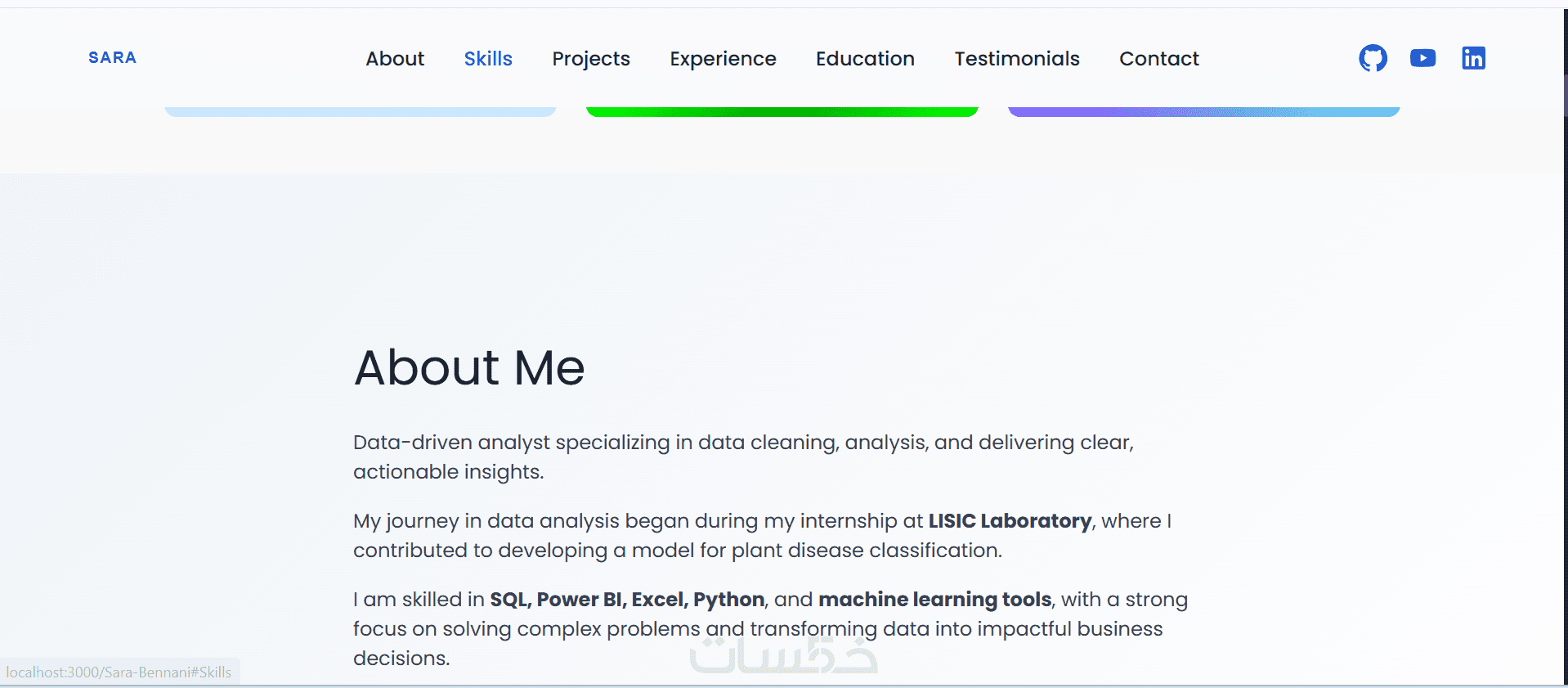The height and width of the screenshot is (688, 1568).
Task: Click the SARA logo text
Action: 113,58
